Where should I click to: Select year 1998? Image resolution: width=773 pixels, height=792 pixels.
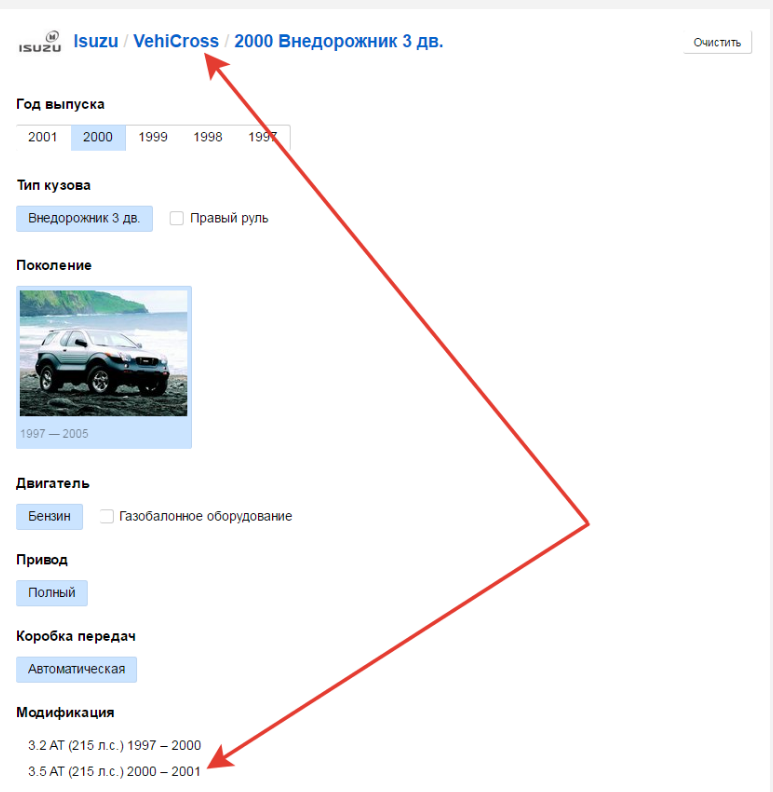pyautogui.click(x=208, y=137)
